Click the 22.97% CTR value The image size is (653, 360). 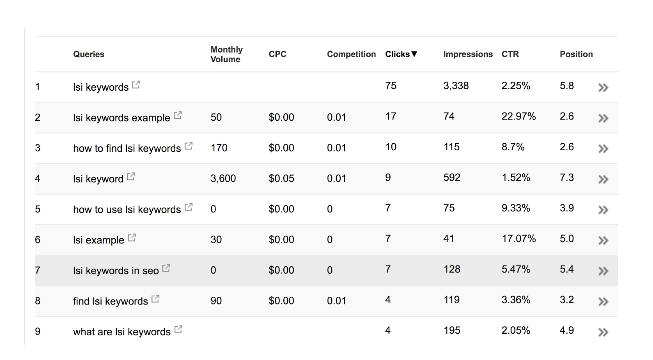point(518,116)
